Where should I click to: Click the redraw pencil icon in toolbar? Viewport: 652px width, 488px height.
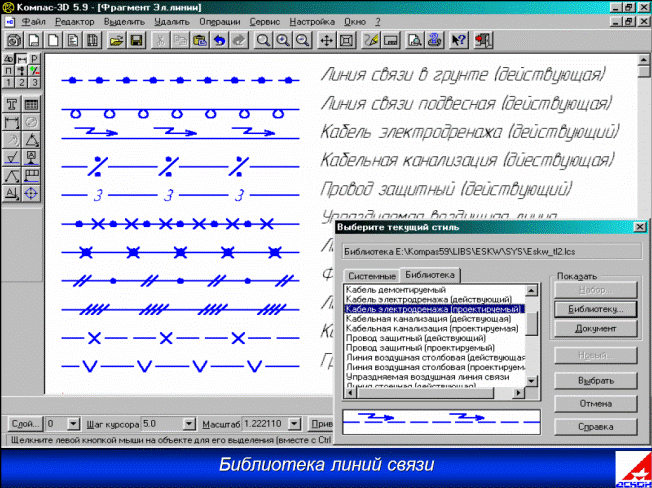point(371,41)
